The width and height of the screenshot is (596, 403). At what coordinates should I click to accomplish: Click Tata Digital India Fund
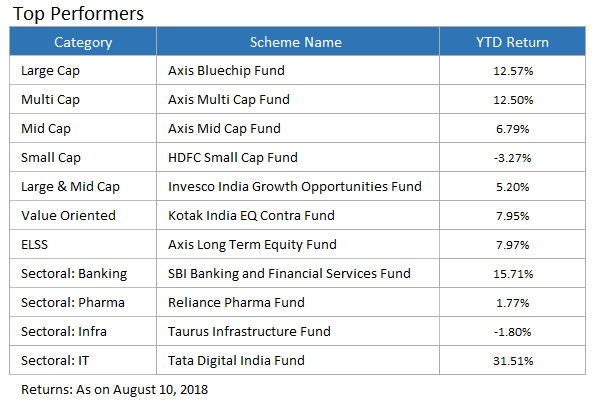(236, 360)
